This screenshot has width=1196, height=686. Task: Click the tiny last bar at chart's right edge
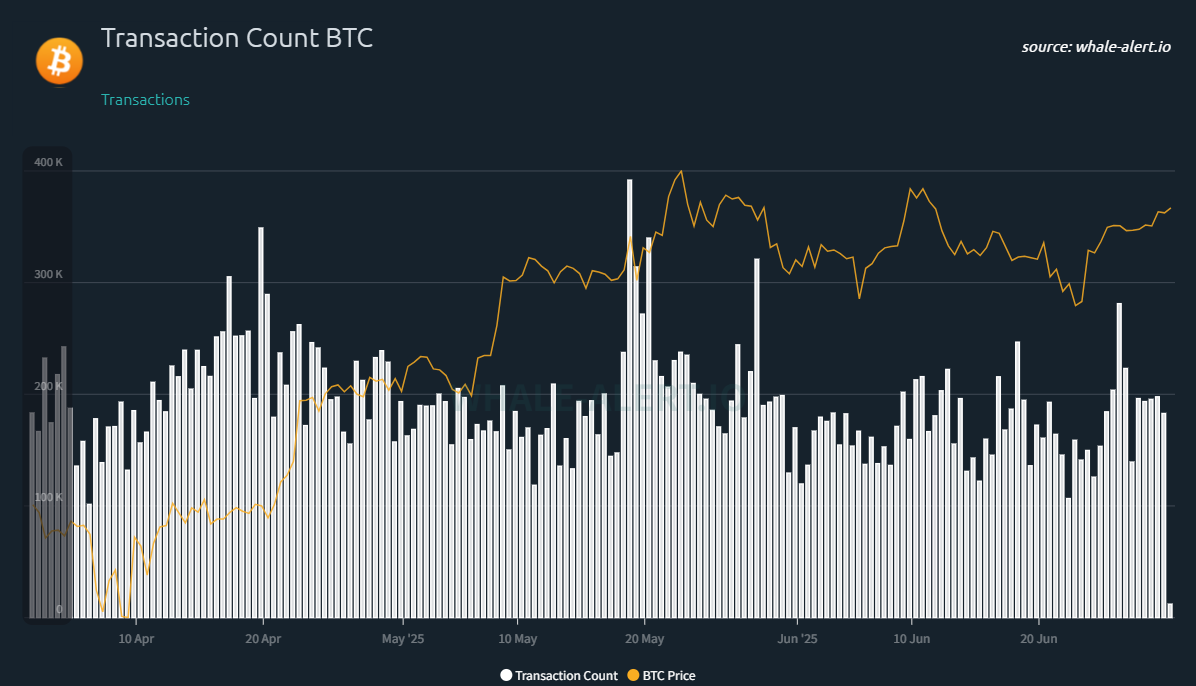click(x=1170, y=611)
